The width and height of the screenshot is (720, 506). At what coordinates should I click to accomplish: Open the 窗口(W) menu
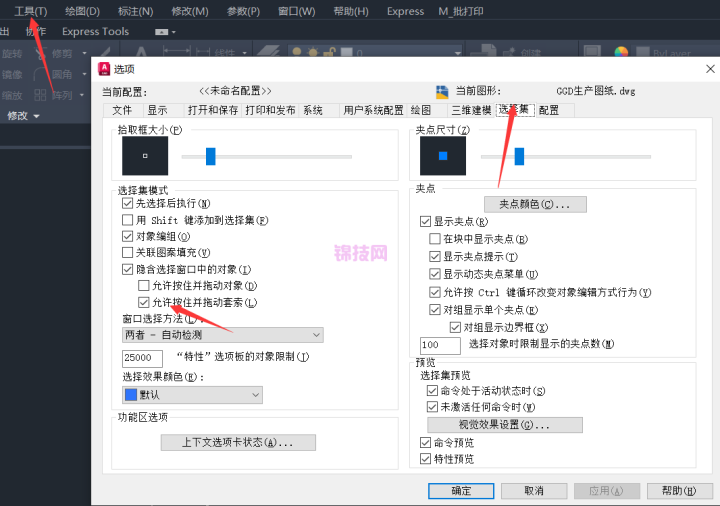(x=297, y=11)
